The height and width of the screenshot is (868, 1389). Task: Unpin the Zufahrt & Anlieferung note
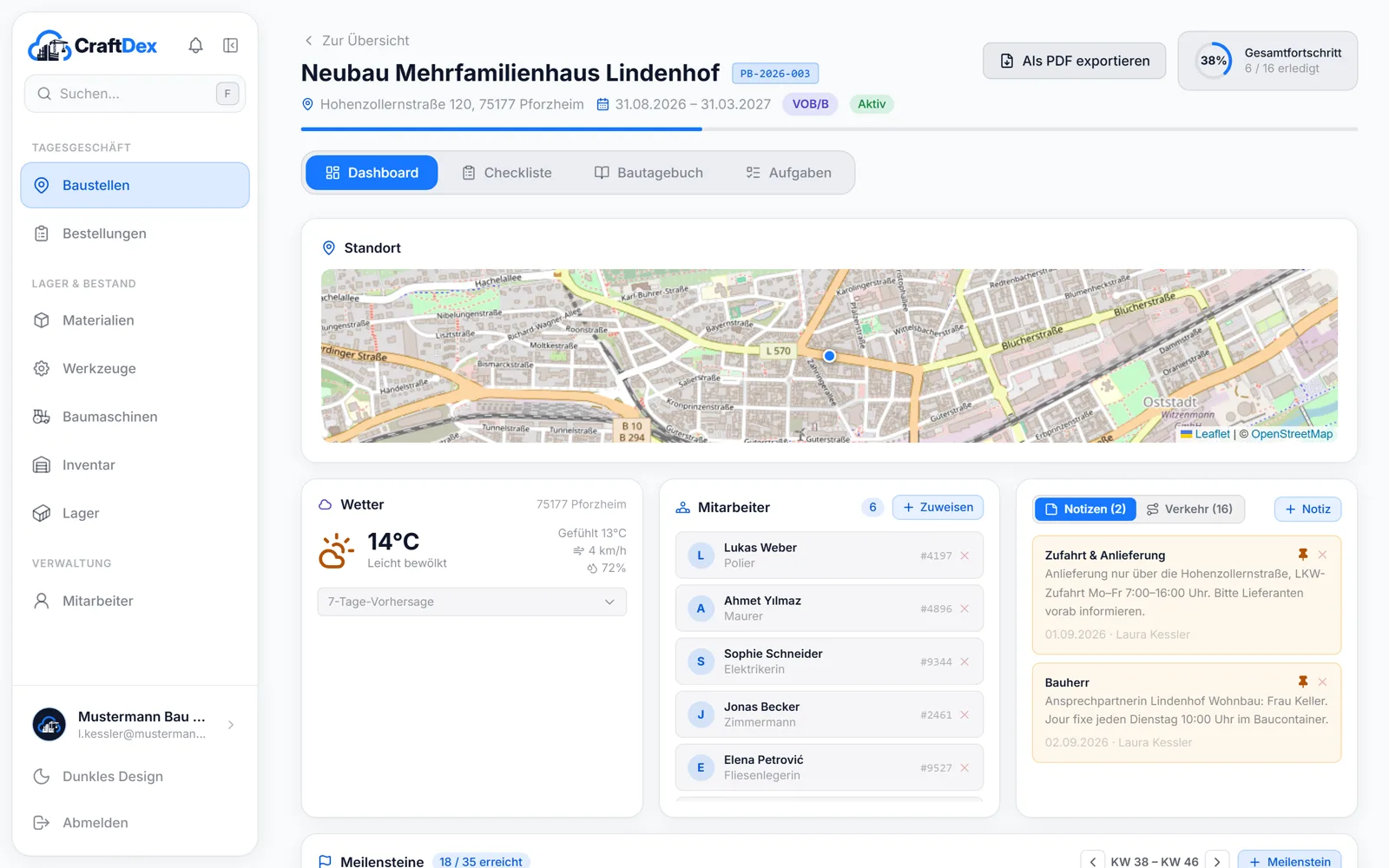(x=1303, y=555)
